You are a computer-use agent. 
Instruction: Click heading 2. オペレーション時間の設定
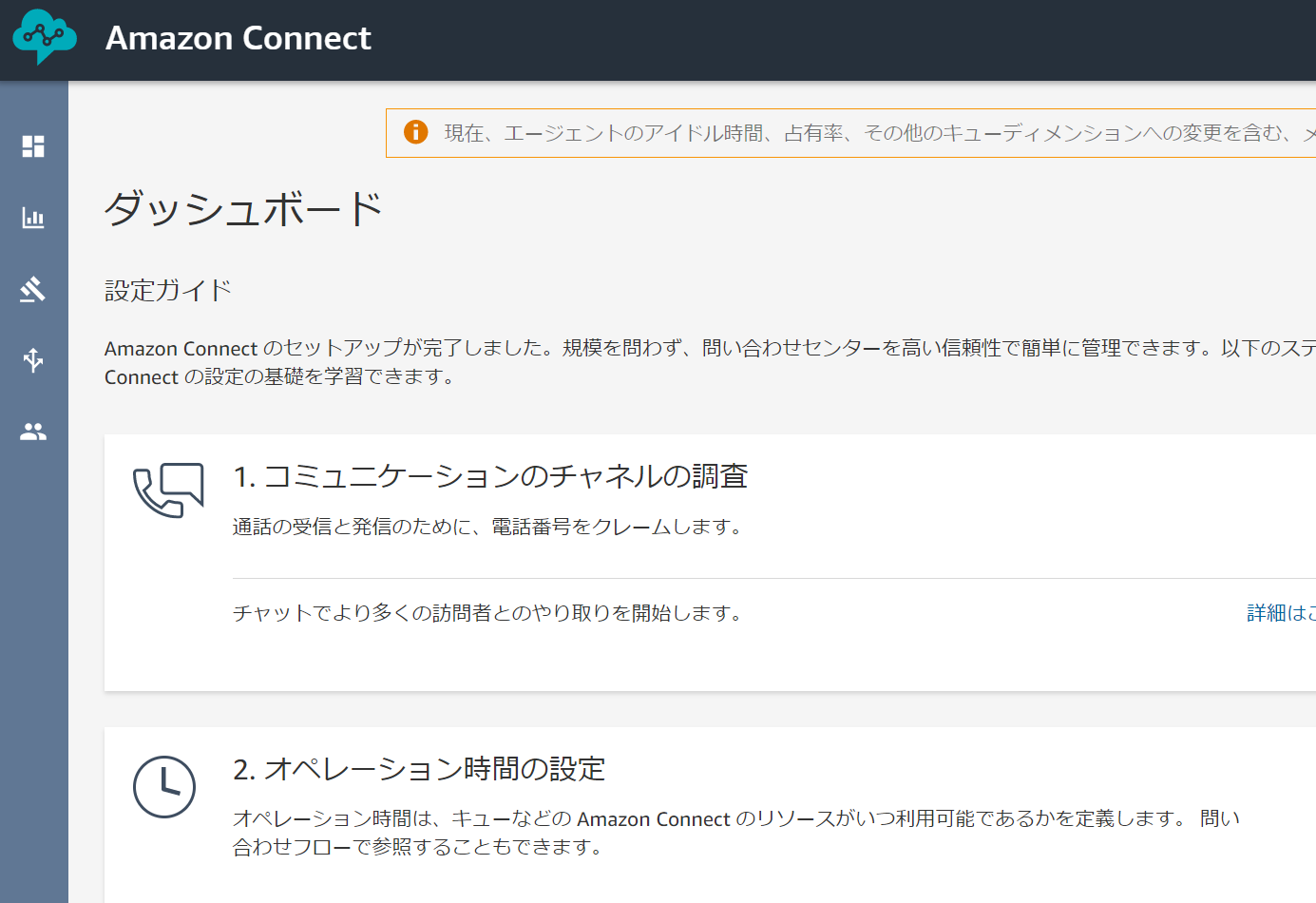click(419, 769)
